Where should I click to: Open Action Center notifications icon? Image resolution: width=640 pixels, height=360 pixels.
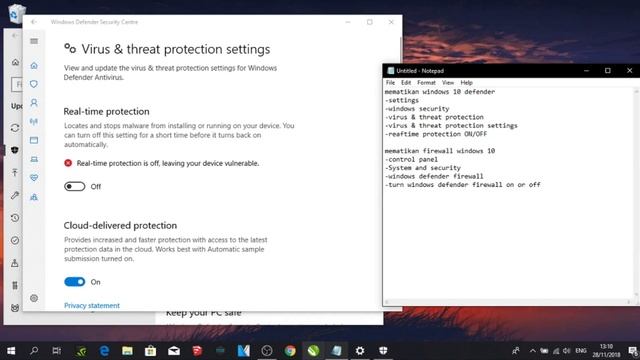pyautogui.click(x=633, y=351)
